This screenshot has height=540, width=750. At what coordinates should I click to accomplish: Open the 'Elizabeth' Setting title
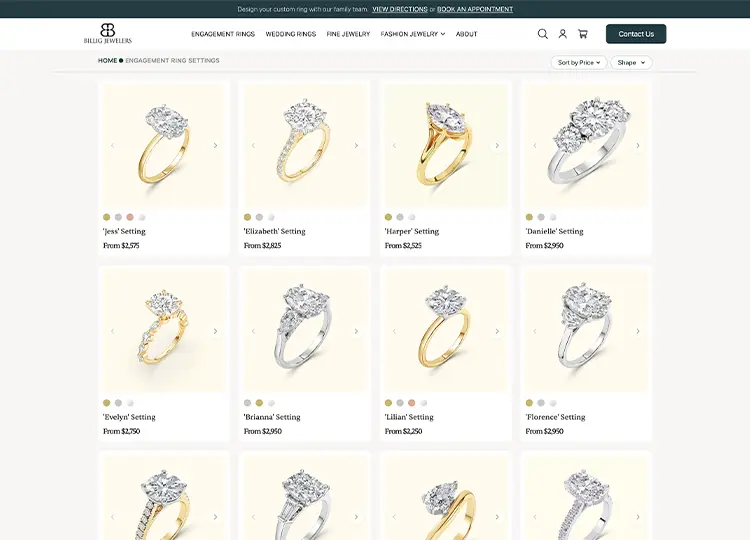click(275, 231)
